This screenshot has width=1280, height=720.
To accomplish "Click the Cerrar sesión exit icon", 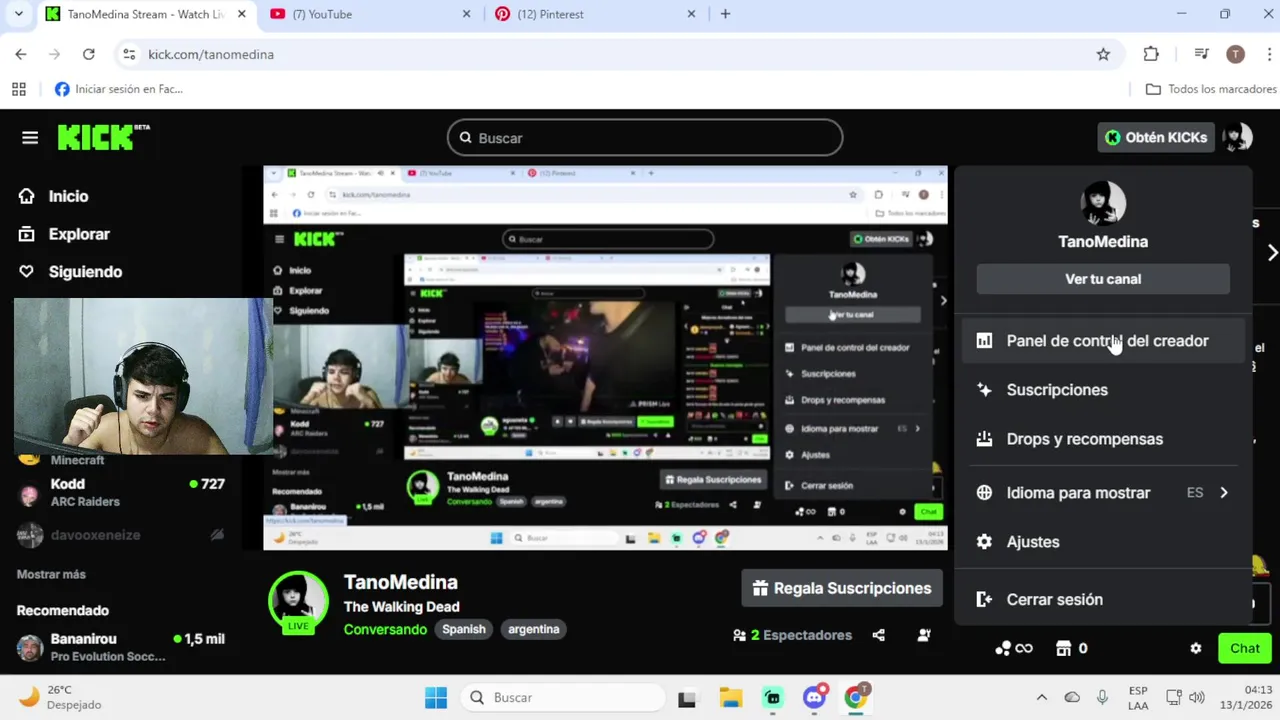I will point(984,600).
